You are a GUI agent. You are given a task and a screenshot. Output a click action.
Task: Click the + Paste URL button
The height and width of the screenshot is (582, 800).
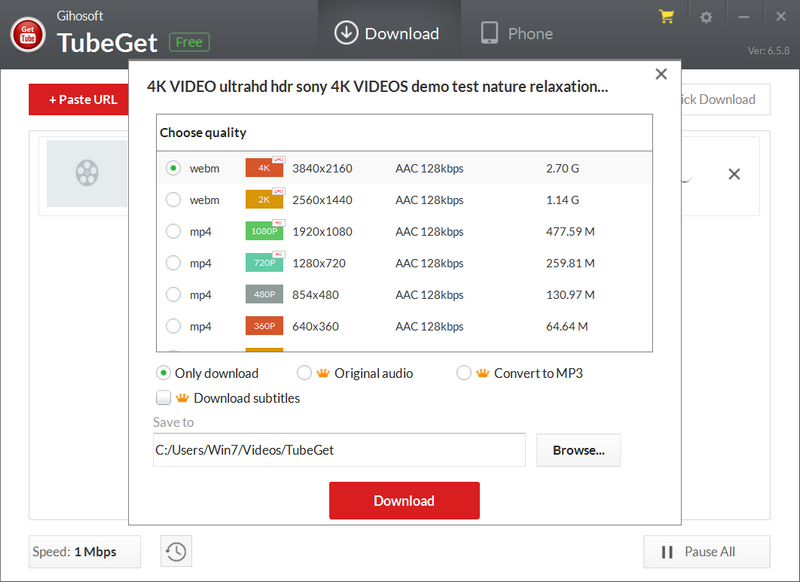coord(79,99)
